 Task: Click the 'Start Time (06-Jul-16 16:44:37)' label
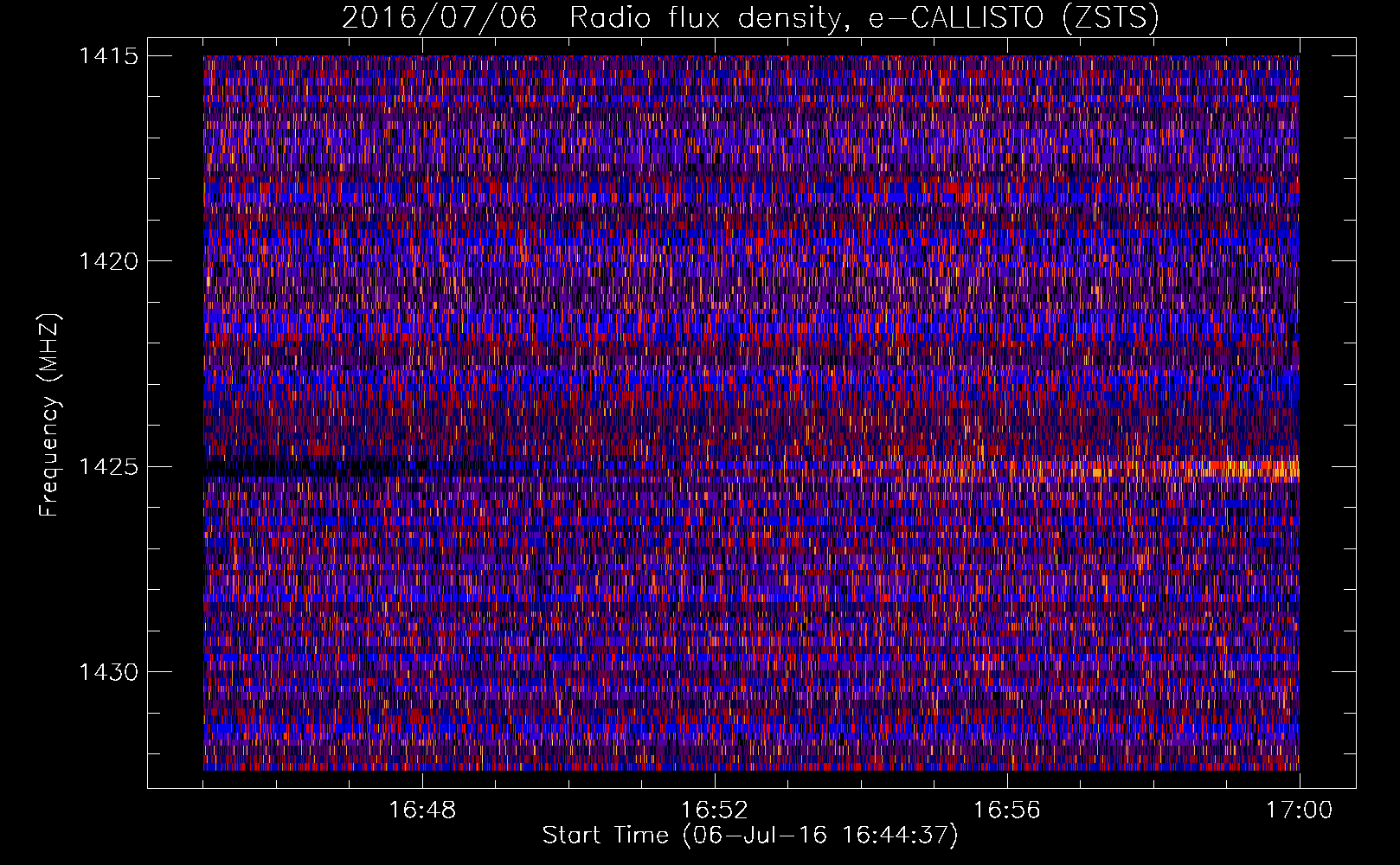pos(750,836)
